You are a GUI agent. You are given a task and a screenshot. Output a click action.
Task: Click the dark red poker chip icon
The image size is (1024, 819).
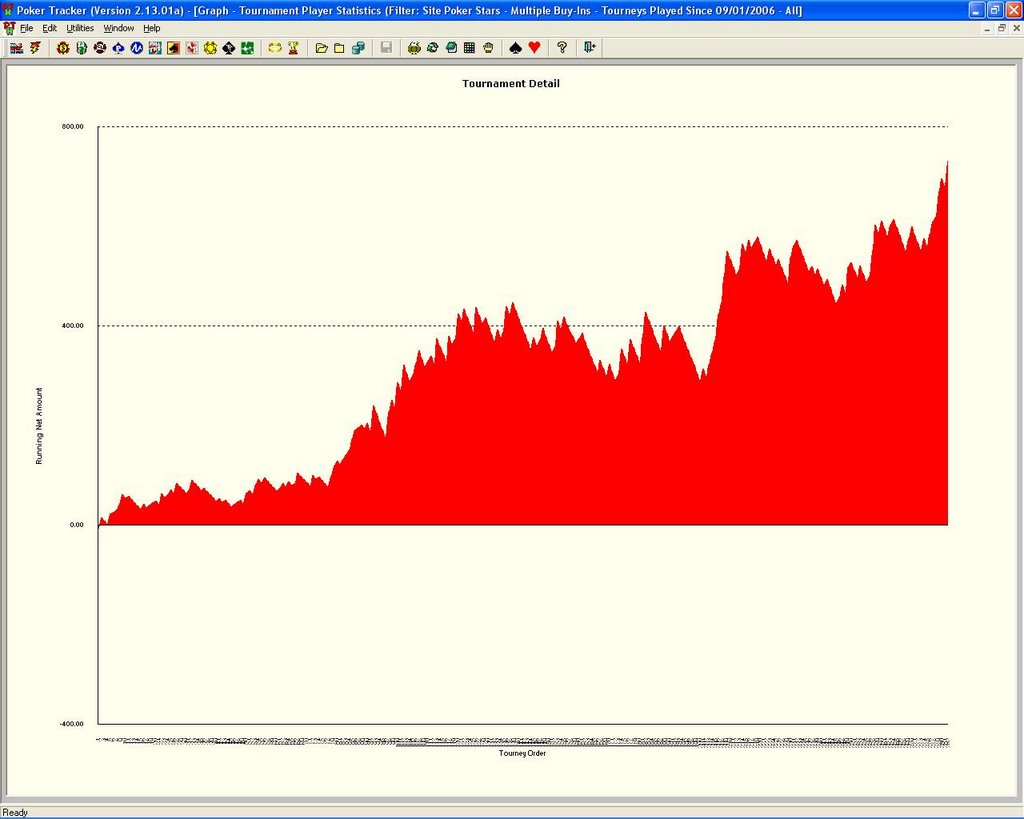100,48
